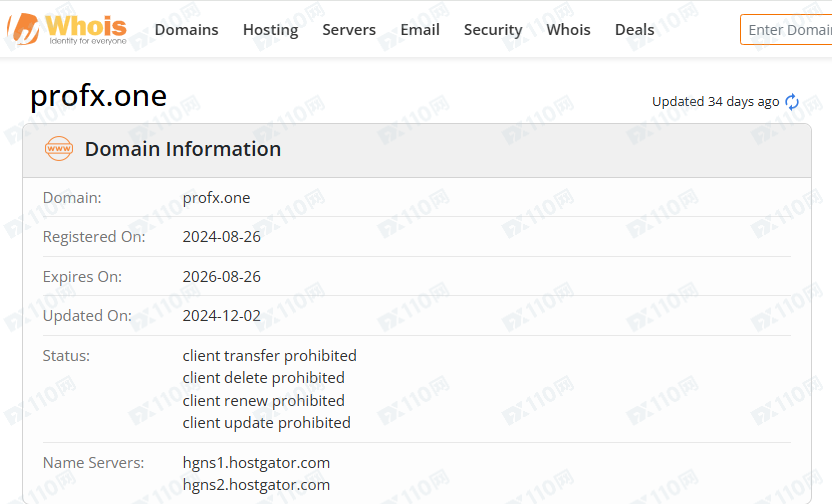Open the Whois nav link
The image size is (832, 504).
[568, 30]
